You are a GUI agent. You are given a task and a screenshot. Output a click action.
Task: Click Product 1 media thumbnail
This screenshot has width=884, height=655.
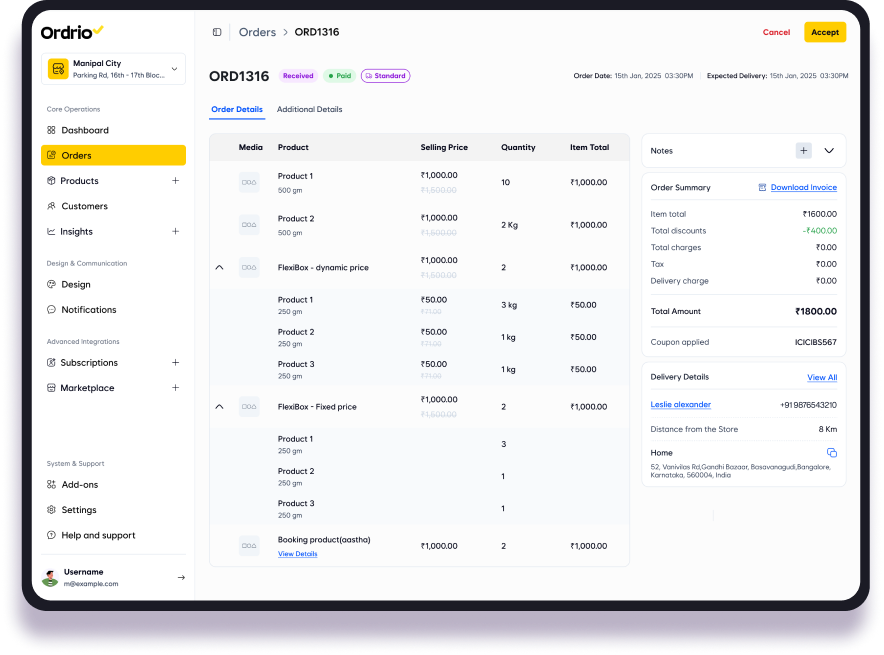click(x=249, y=182)
